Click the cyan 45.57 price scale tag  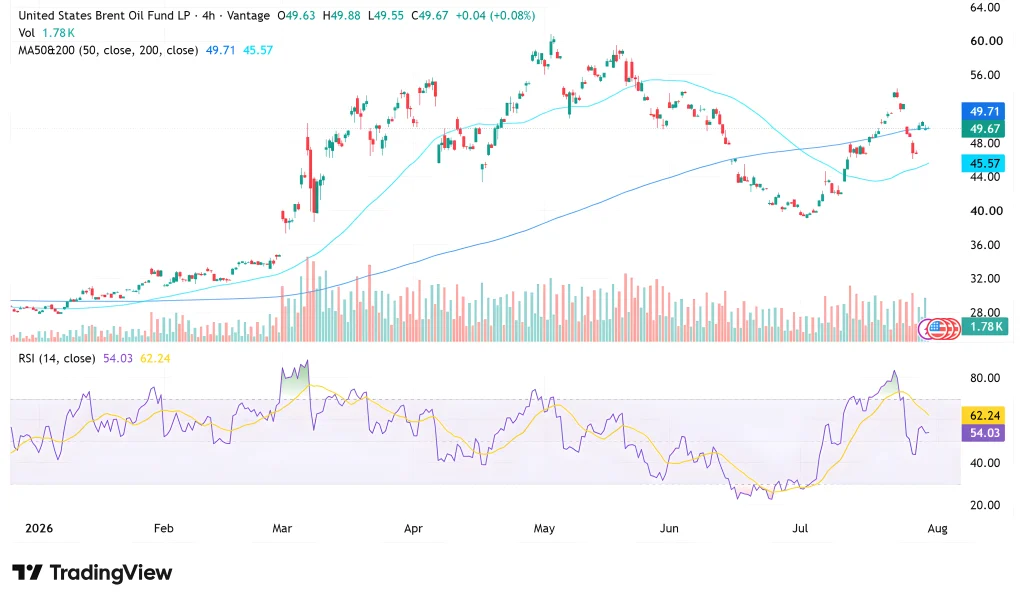click(984, 163)
